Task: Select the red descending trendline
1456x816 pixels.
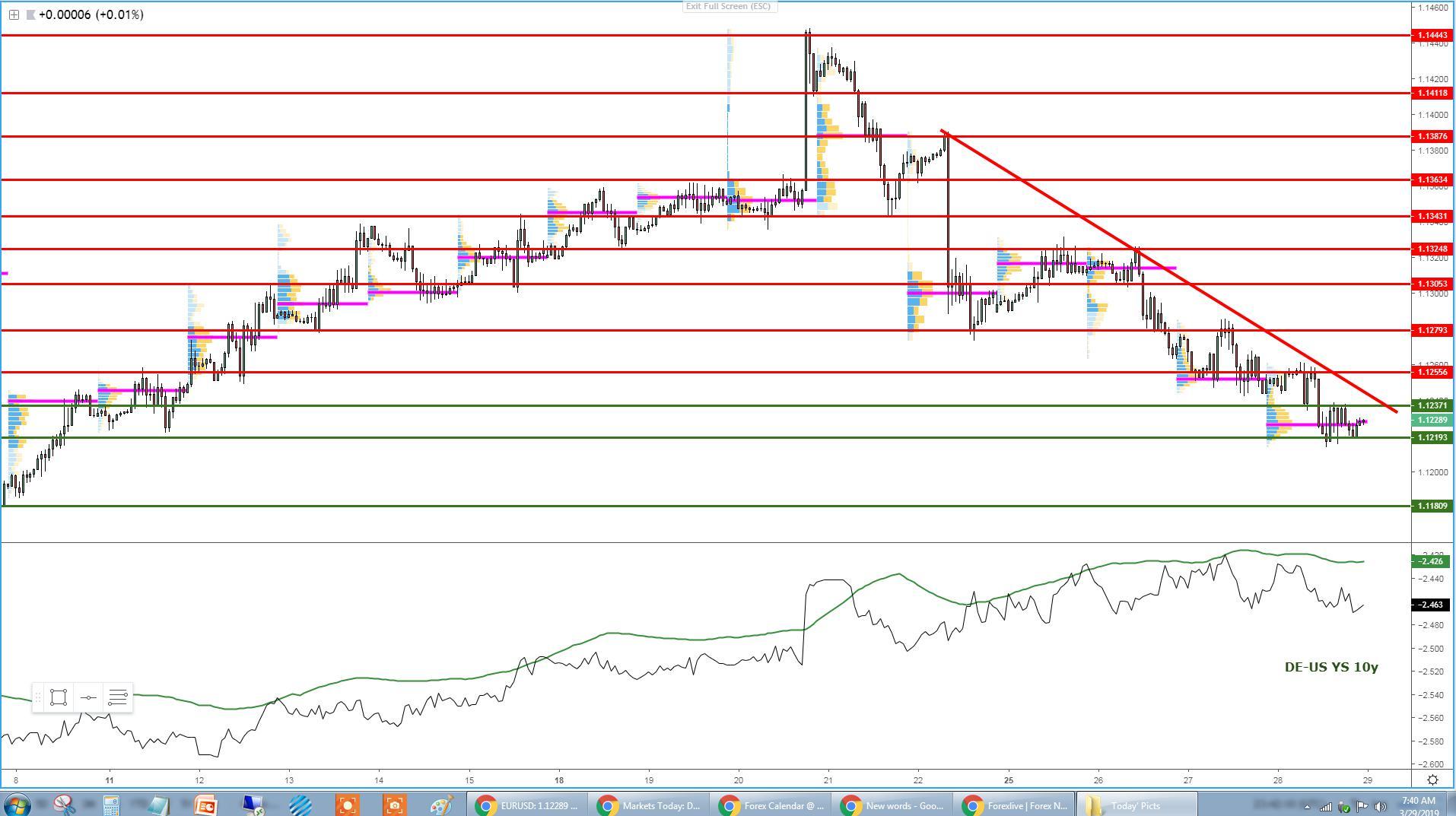Action: point(1168,271)
